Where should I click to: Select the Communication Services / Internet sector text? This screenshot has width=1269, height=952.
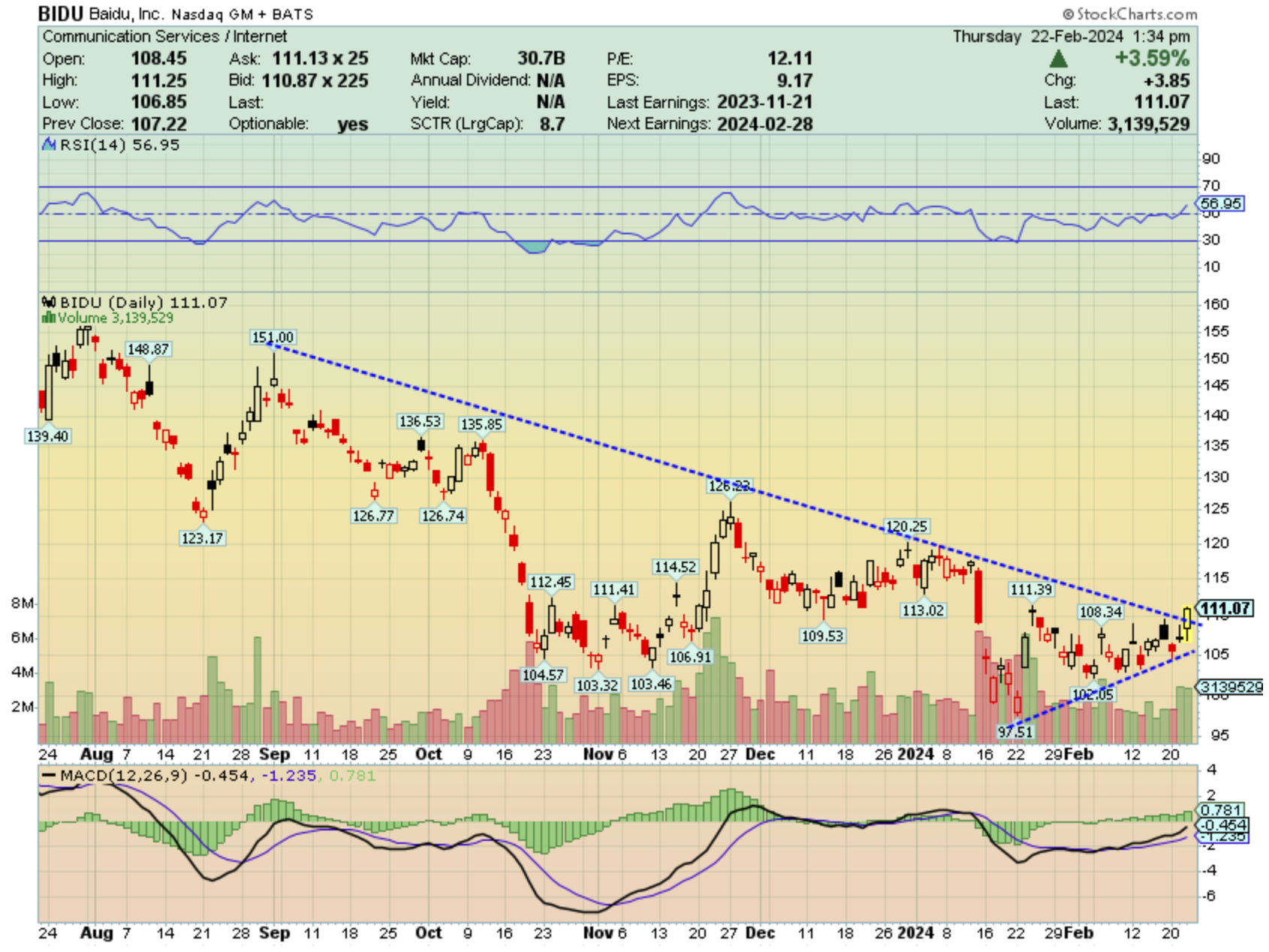point(164,36)
